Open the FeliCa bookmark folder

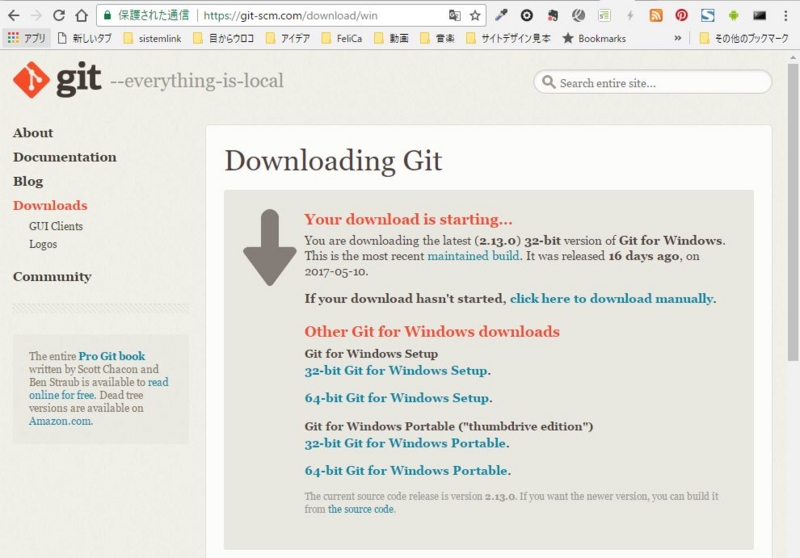342,38
